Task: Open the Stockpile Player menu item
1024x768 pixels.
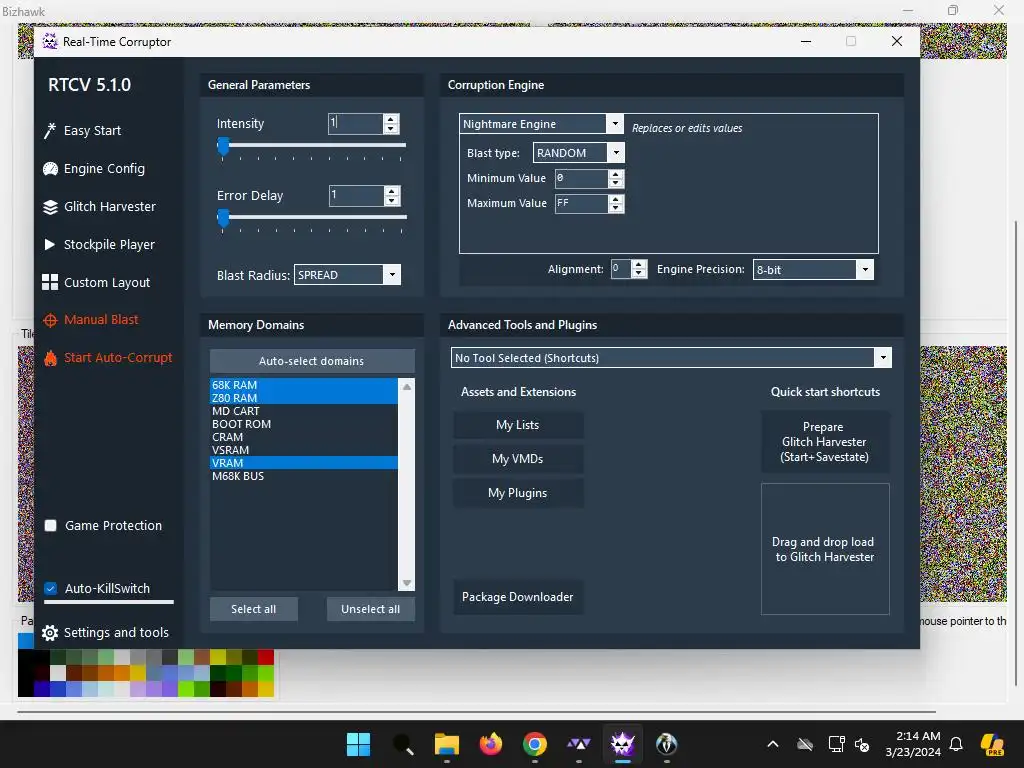Action: [109, 244]
